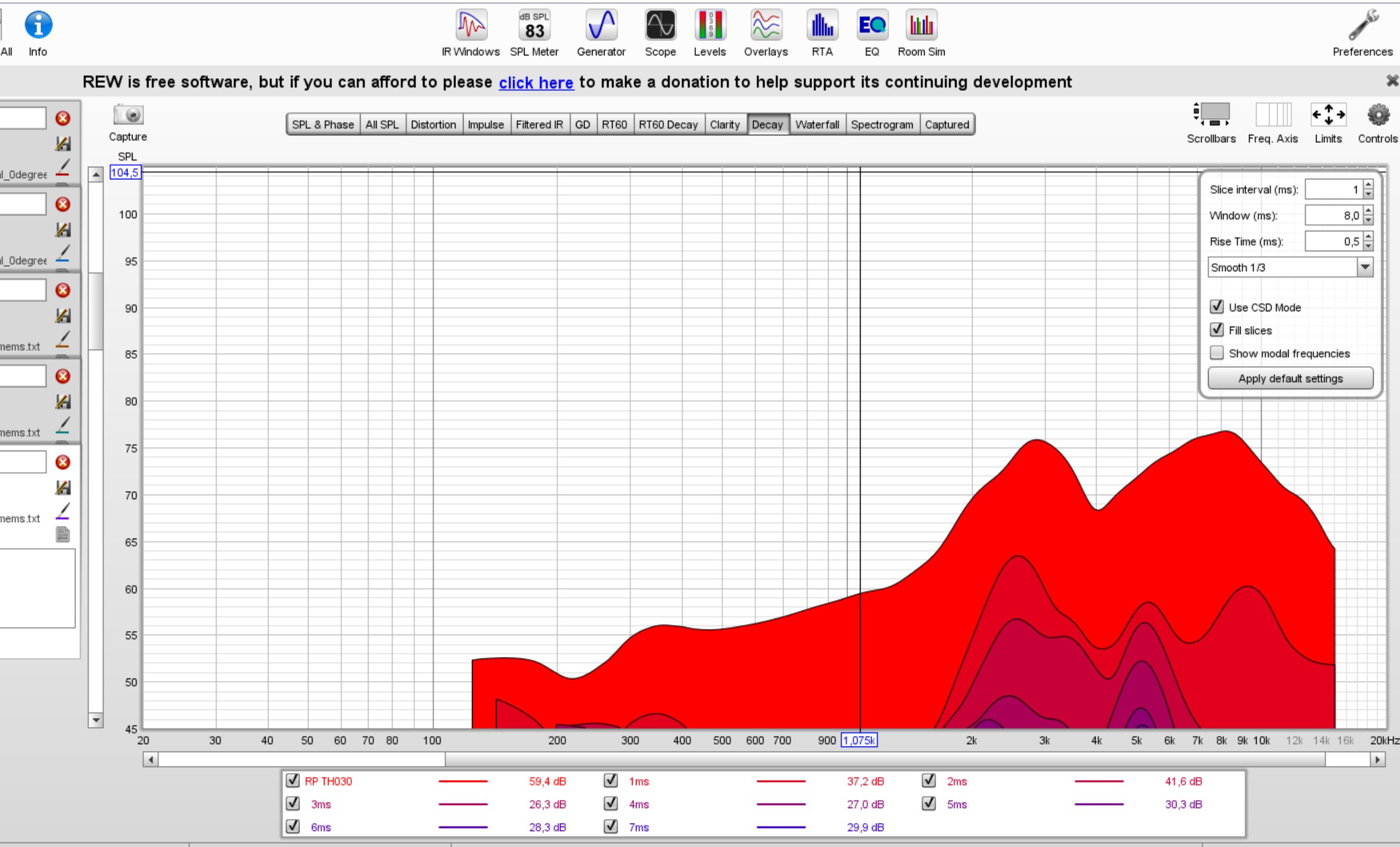Uncheck the 2ms slice trace
Viewport: 1400px width, 847px height.
click(x=929, y=780)
